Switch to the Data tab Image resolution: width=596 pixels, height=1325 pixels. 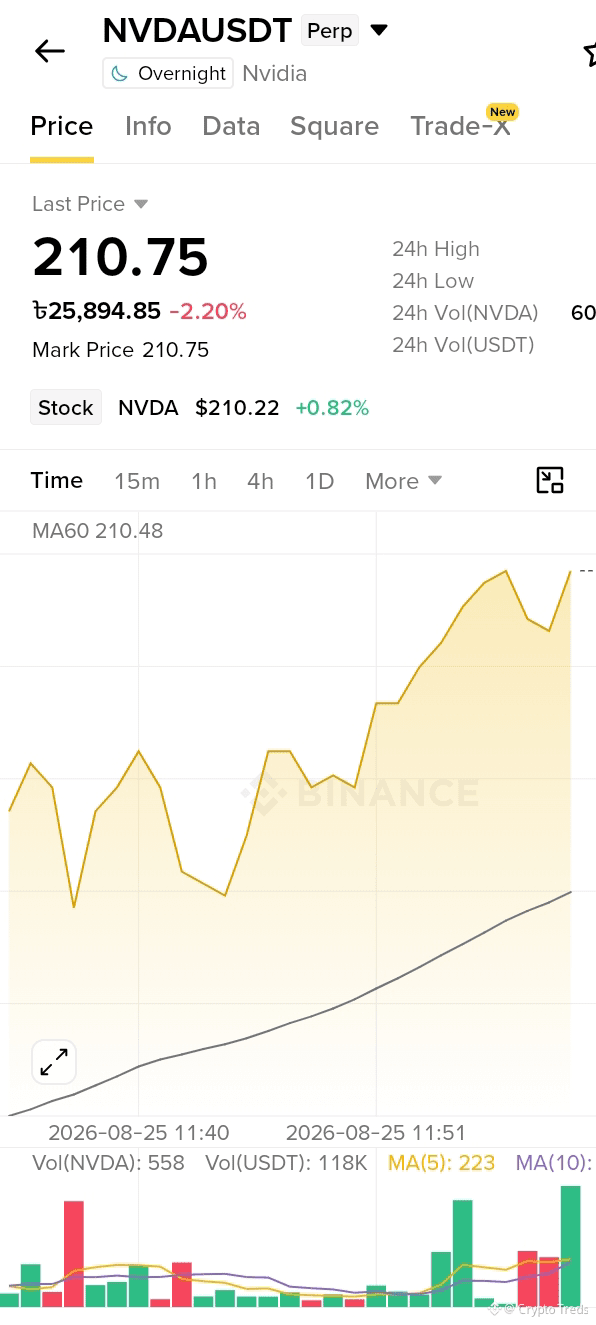tap(231, 126)
